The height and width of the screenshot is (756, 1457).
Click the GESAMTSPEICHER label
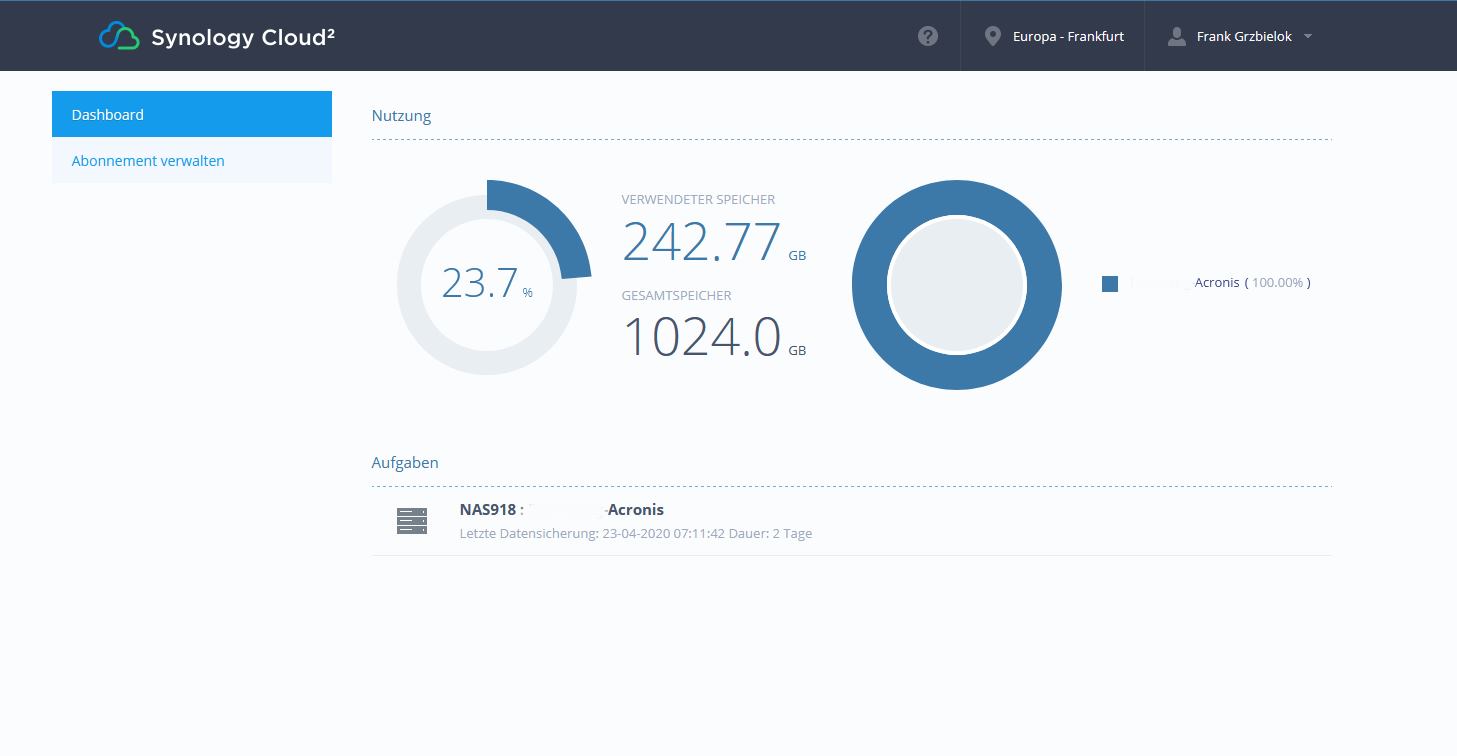[x=676, y=295]
